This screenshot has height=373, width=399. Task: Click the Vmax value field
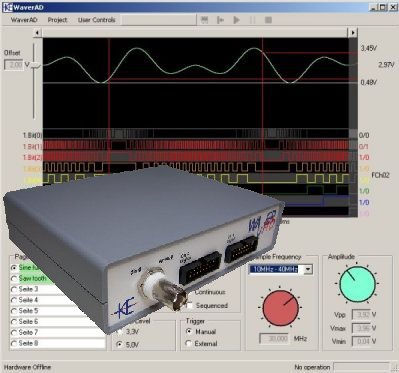pyautogui.click(x=361, y=328)
